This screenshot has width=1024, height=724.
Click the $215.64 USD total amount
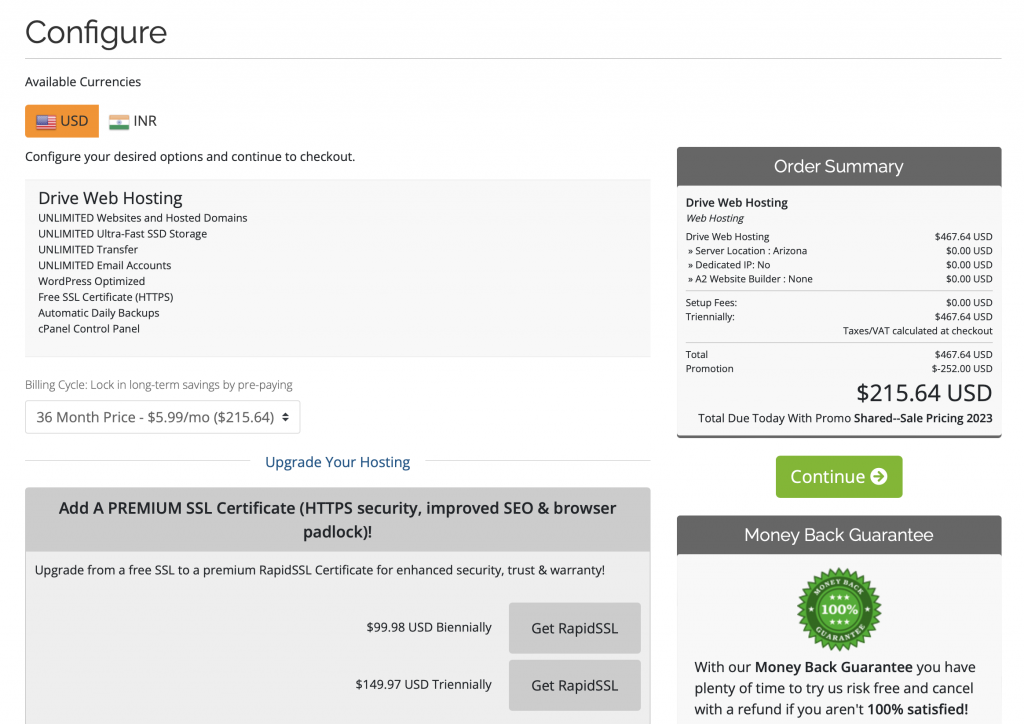(x=924, y=393)
